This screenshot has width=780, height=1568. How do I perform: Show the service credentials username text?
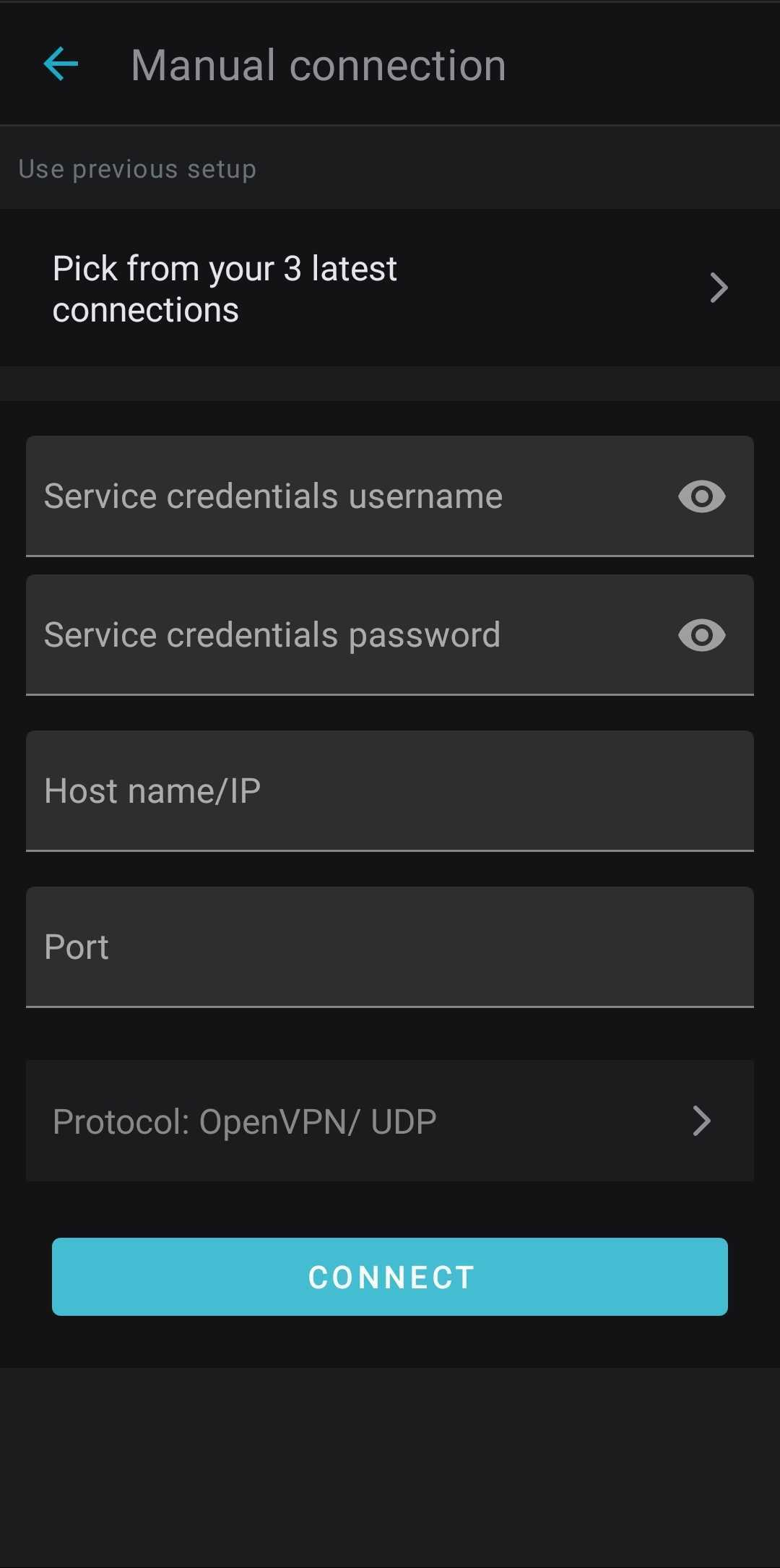[701, 496]
